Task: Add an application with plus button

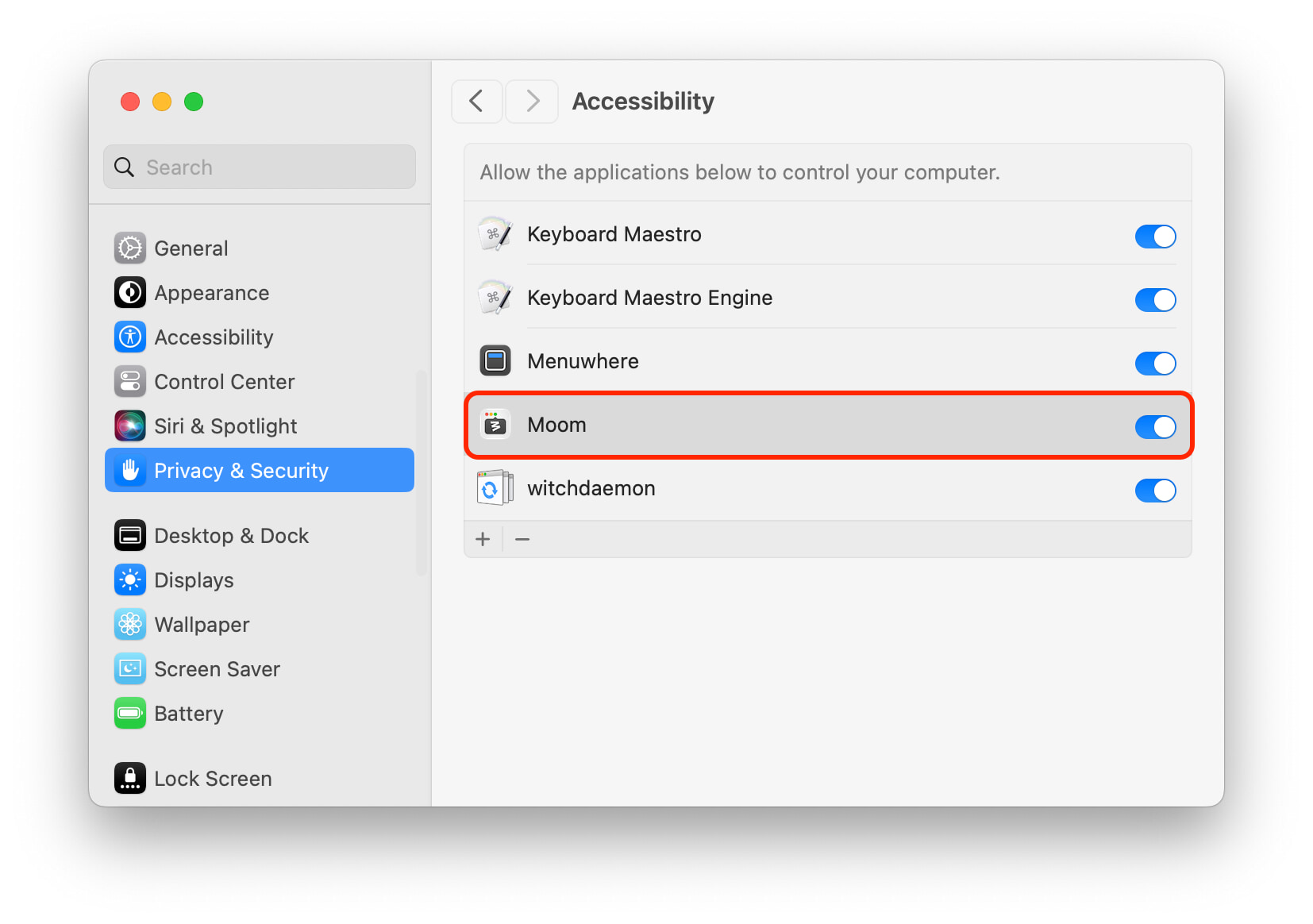Action: 483,540
